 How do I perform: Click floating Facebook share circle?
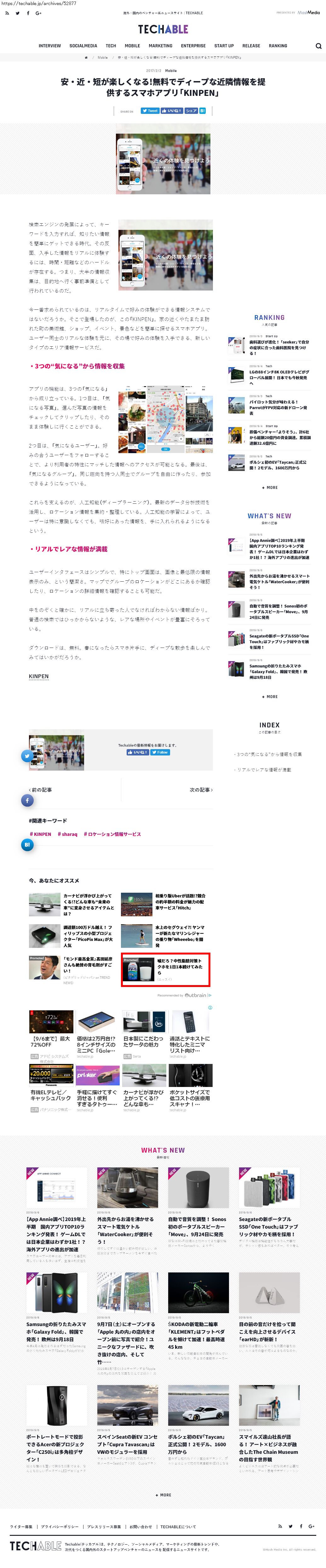(x=27, y=801)
